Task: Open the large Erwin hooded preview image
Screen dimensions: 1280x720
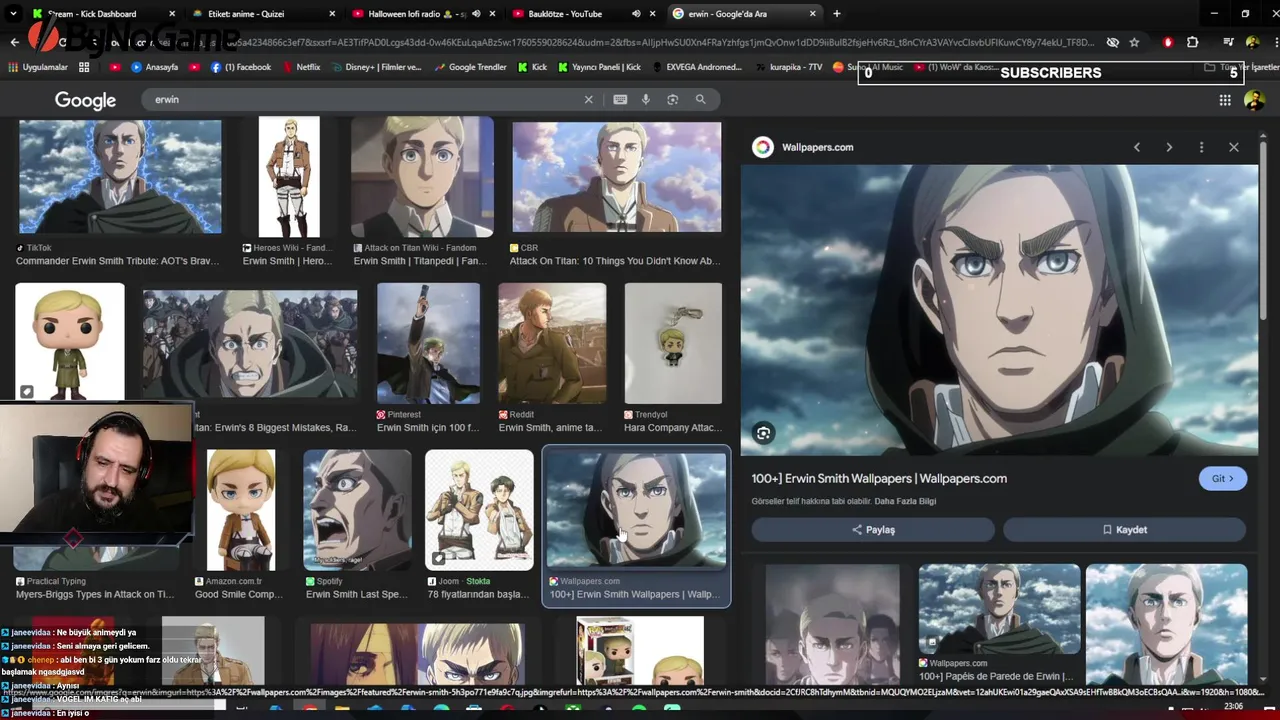Action: (x=999, y=310)
